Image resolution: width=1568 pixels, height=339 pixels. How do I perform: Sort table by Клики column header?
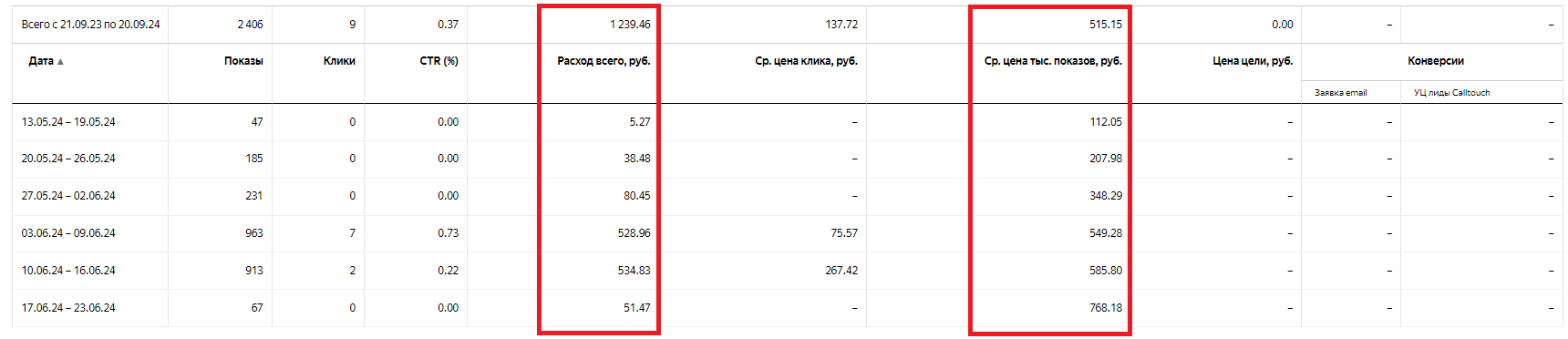point(339,61)
